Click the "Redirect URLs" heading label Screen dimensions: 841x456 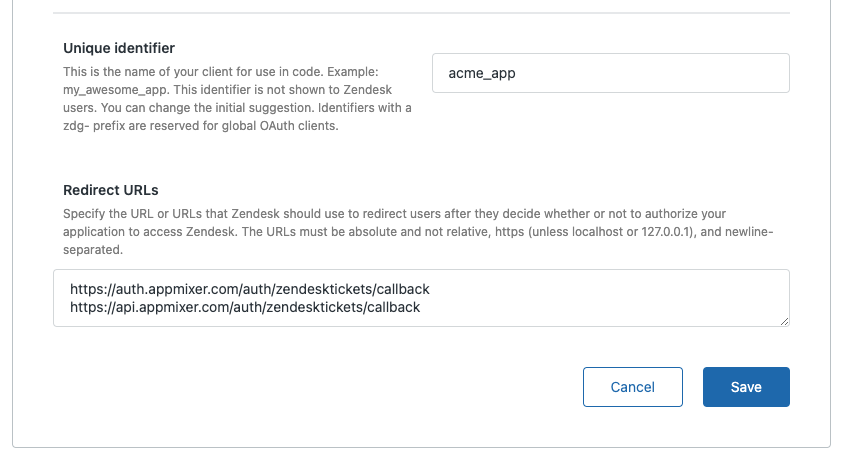pyautogui.click(x=111, y=190)
